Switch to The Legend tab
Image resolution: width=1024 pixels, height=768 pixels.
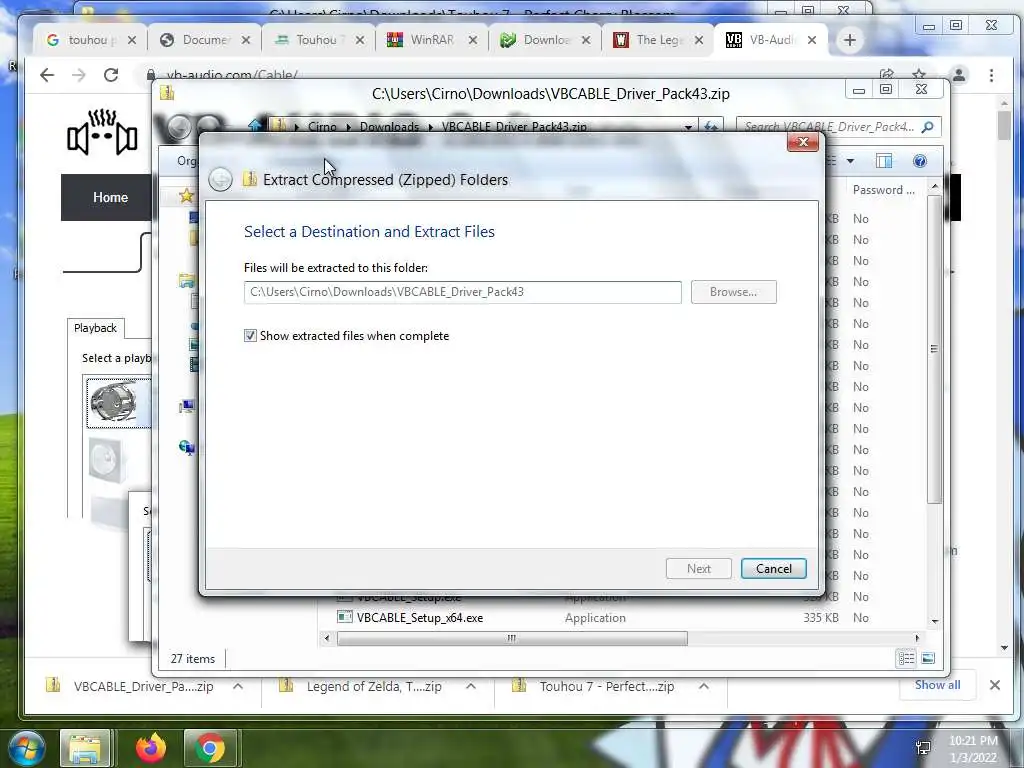pos(658,40)
